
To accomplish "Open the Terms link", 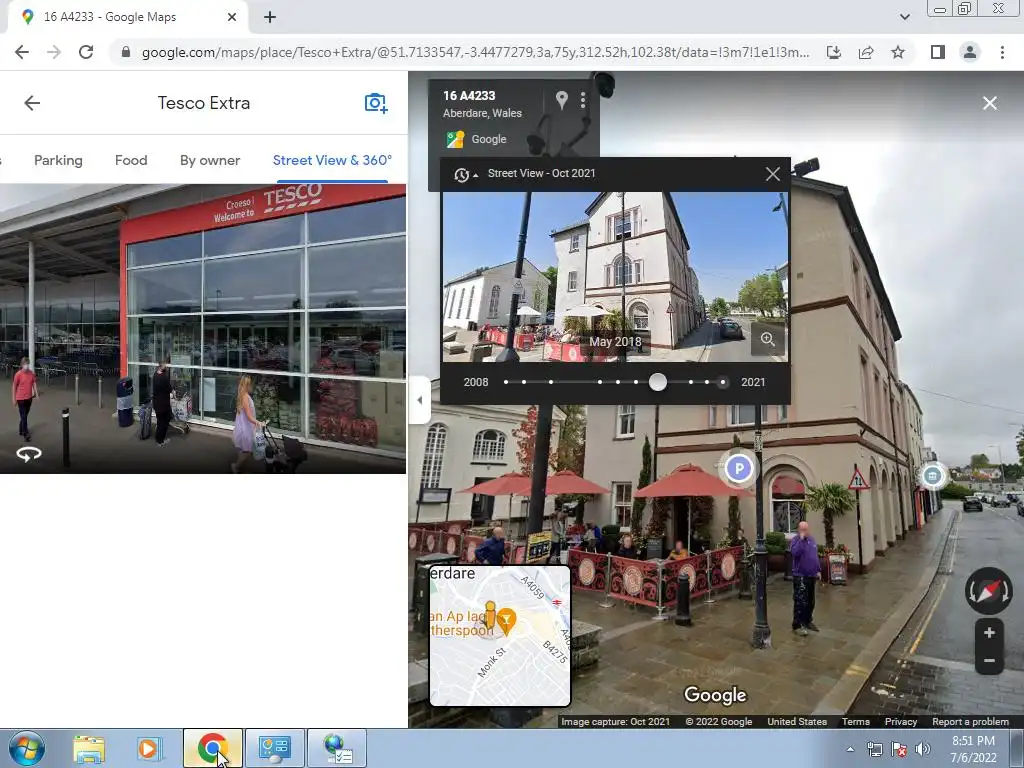I will coord(856,722).
